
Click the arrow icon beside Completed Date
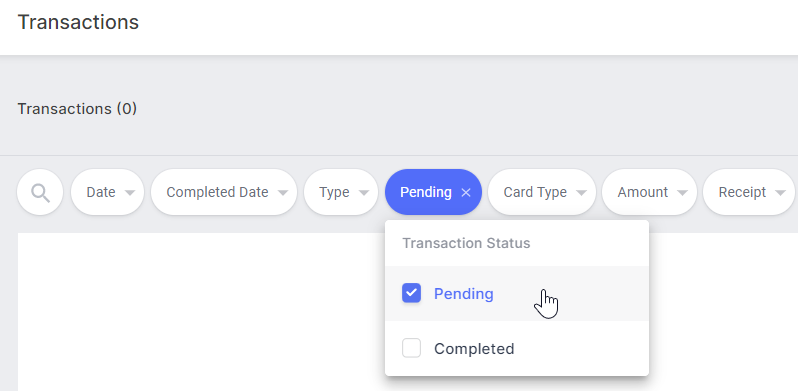pos(283,193)
